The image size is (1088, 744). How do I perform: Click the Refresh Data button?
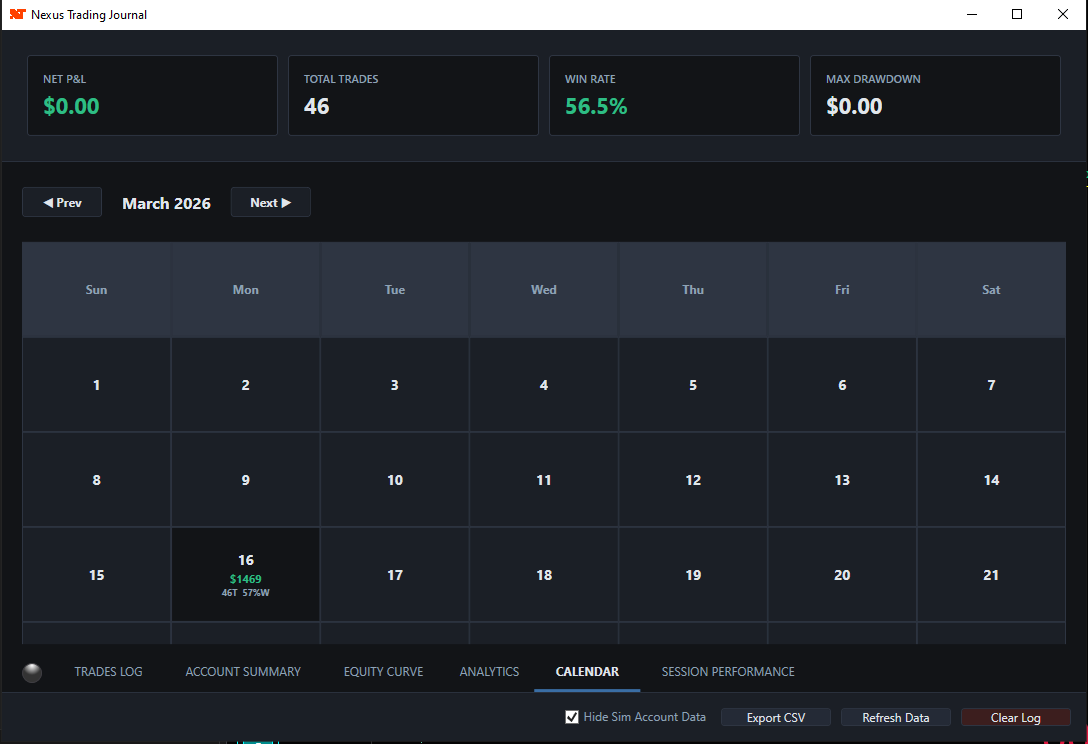(895, 716)
